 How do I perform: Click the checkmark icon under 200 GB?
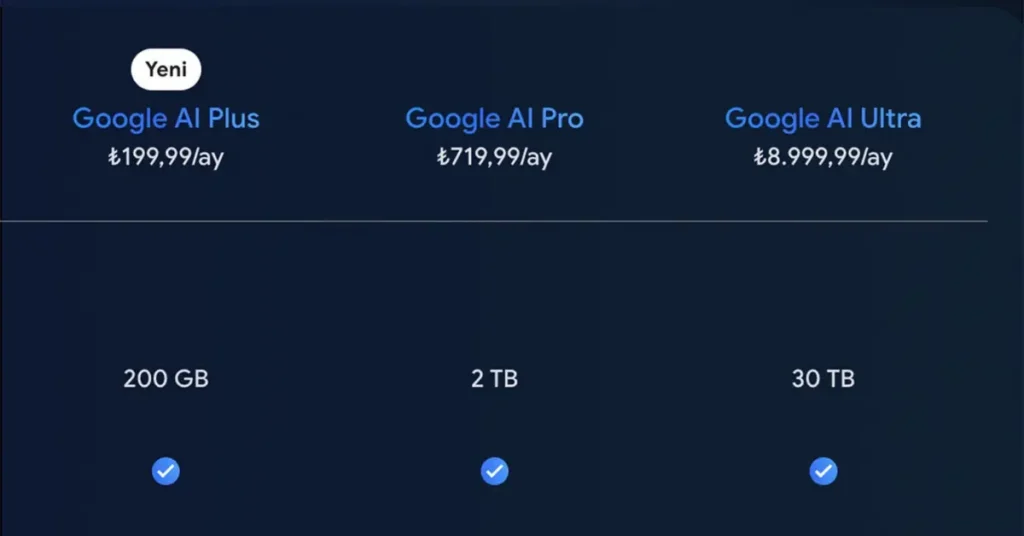tap(166, 470)
